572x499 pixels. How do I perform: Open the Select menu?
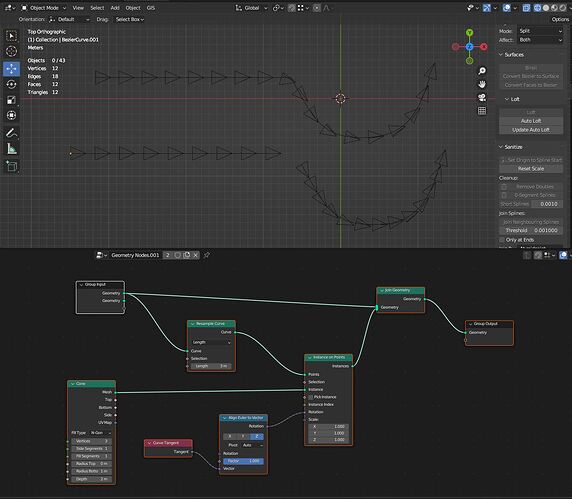pos(97,8)
